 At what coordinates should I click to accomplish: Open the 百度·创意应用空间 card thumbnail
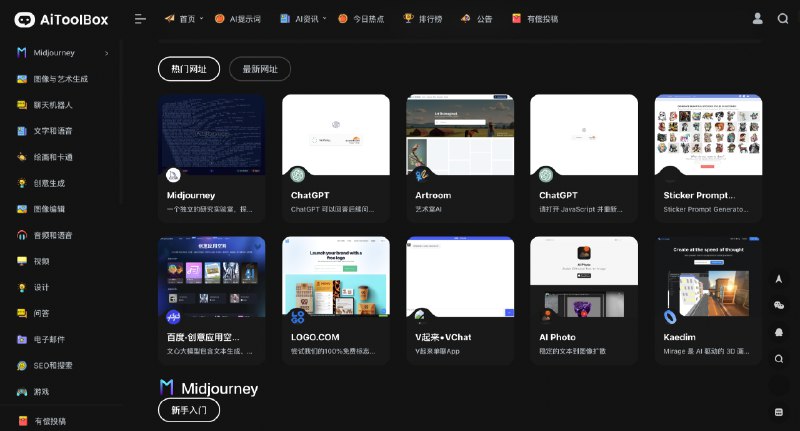click(211, 277)
